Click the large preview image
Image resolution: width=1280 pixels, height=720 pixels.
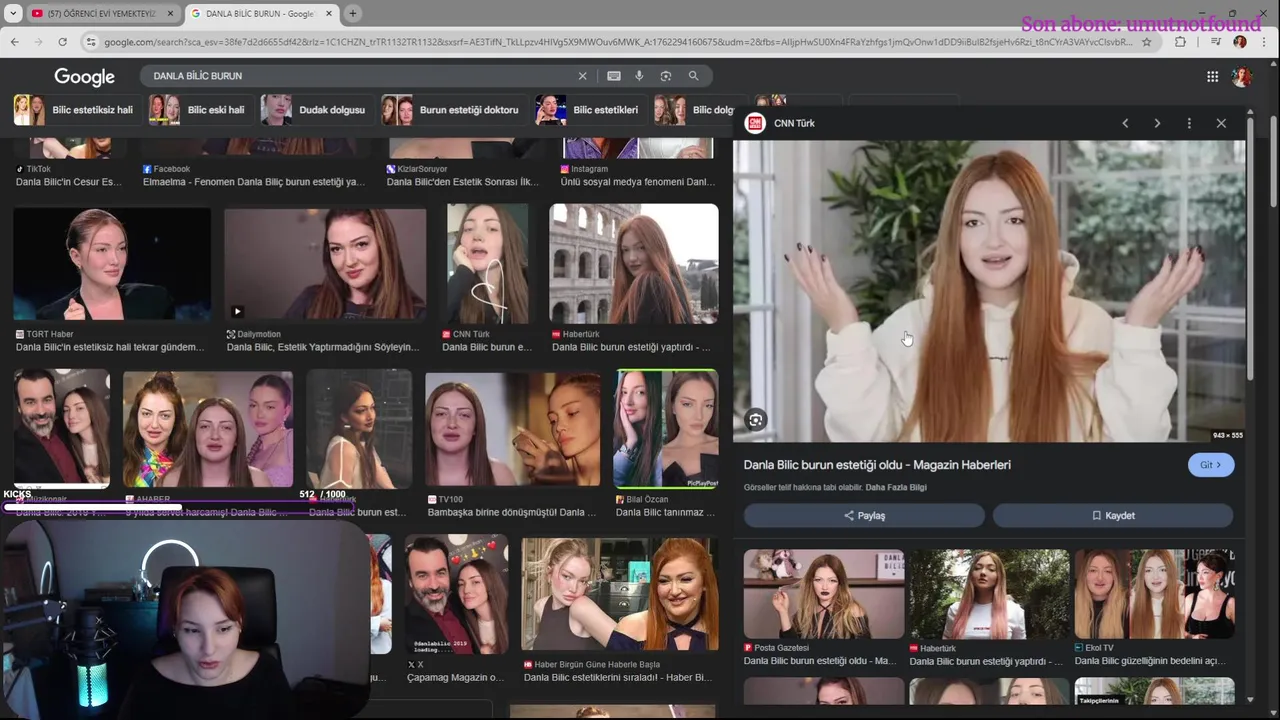coord(989,290)
